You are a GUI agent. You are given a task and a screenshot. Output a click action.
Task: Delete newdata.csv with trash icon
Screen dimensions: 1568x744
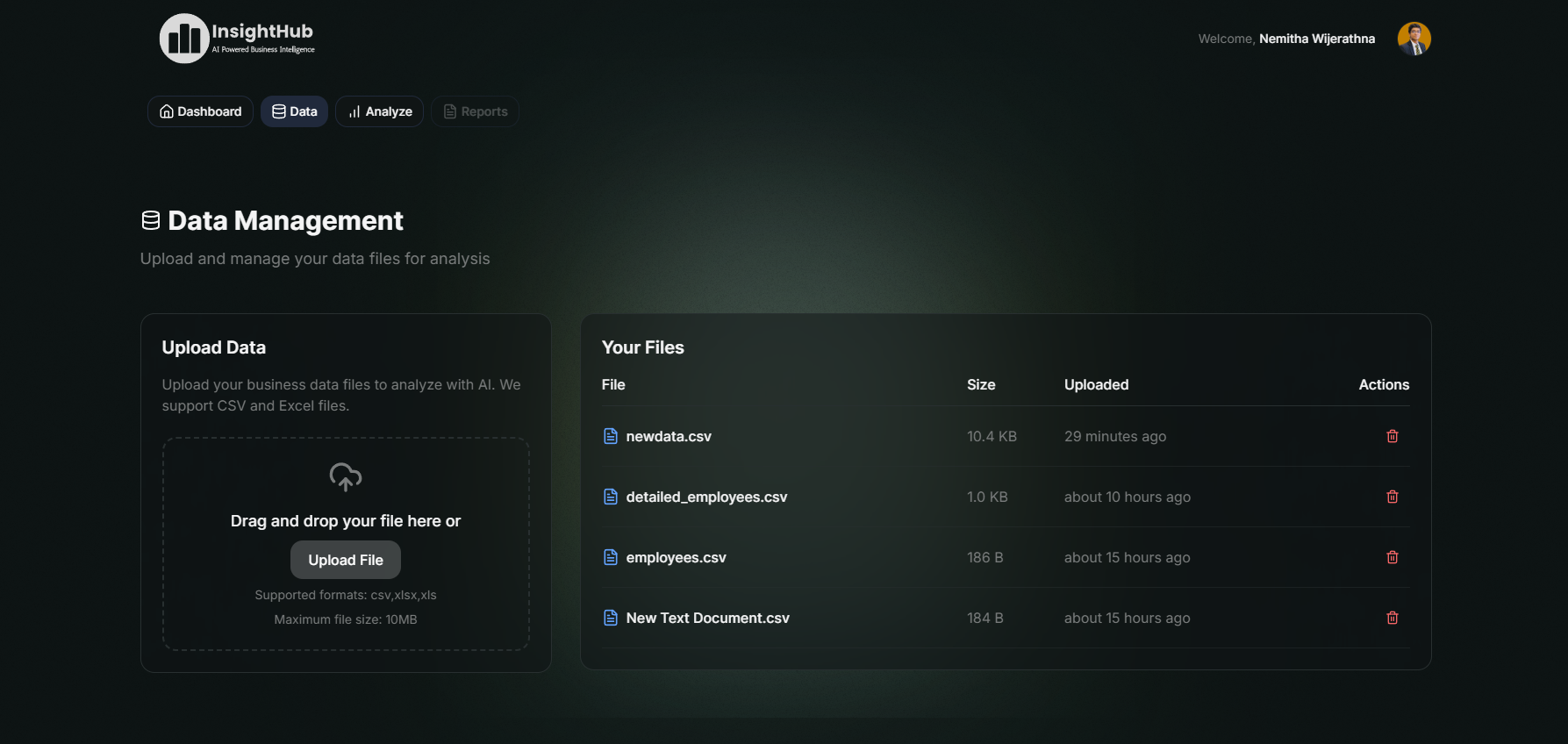pyautogui.click(x=1392, y=436)
